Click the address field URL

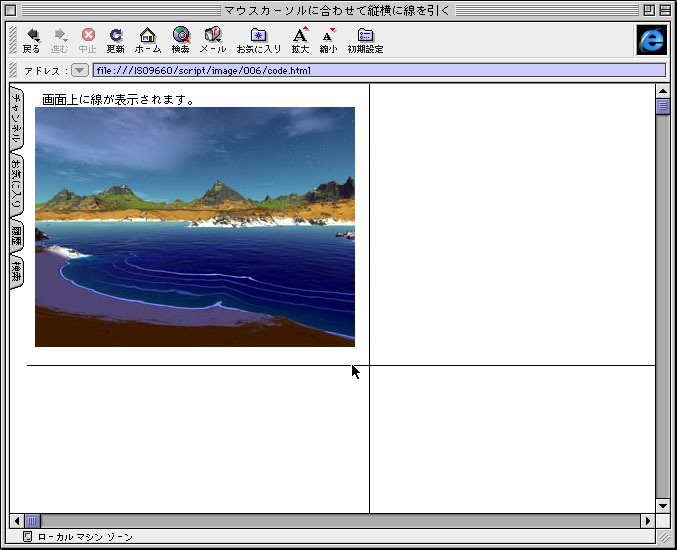[x=379, y=70]
